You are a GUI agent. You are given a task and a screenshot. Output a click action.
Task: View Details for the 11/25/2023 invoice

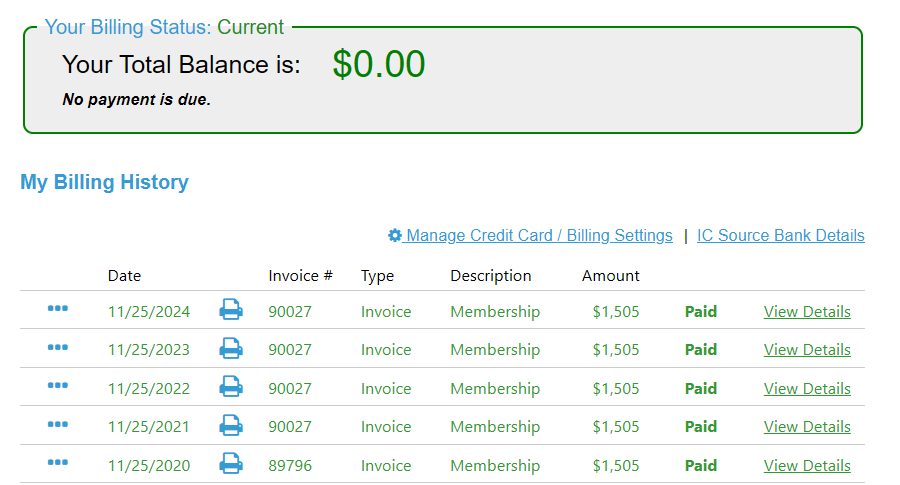click(x=807, y=349)
